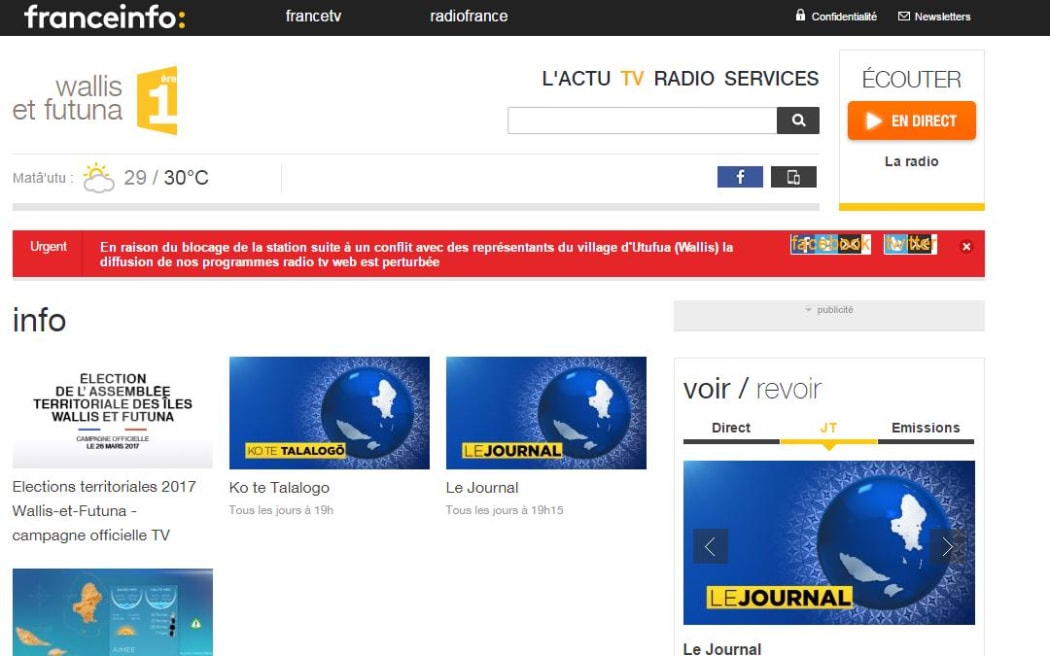This screenshot has height=656, width=1050.
Task: Click the Confidentialité lock icon
Action: 800,15
